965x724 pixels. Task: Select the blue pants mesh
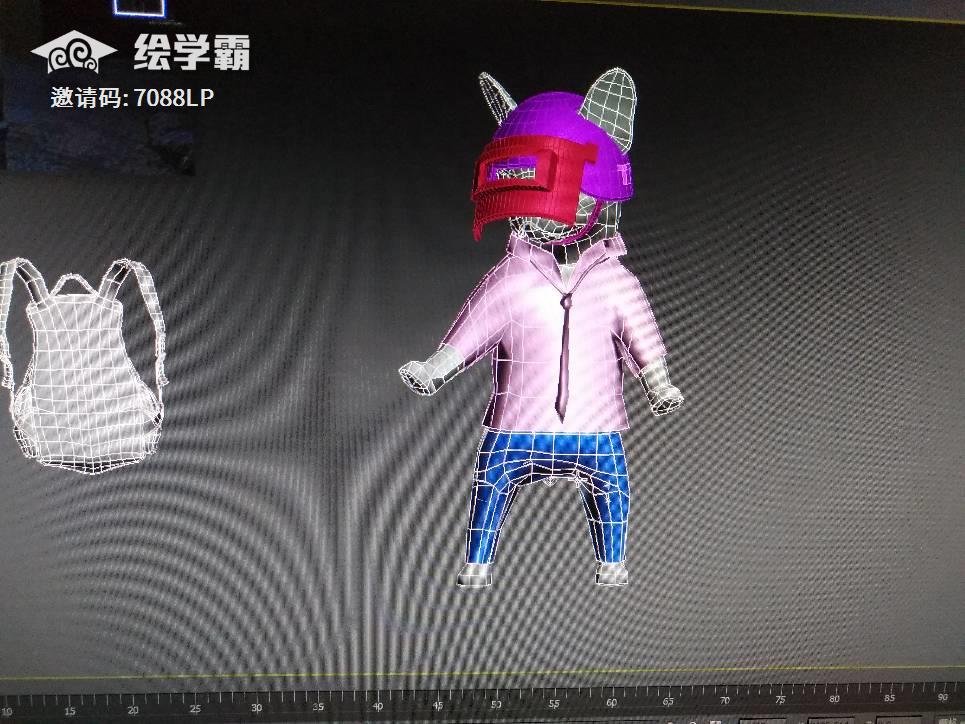tap(551, 496)
